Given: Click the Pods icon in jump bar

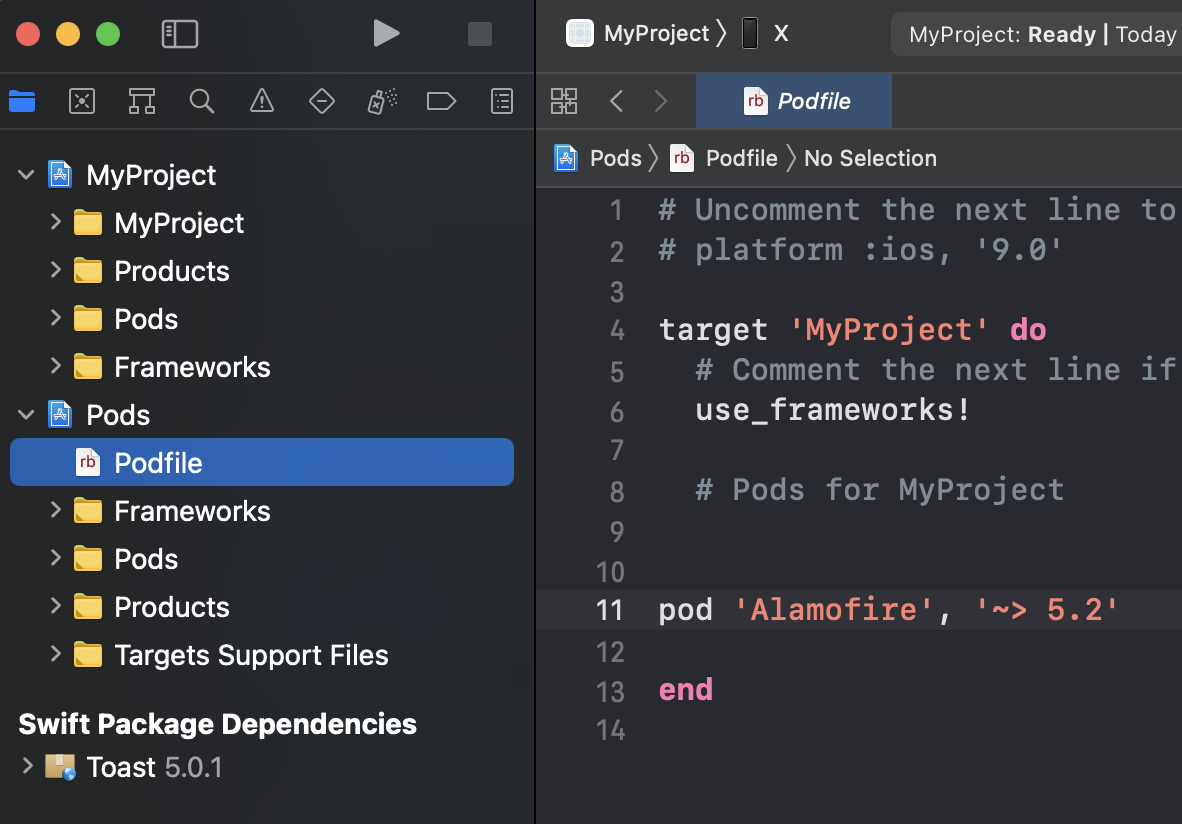Looking at the screenshot, I should 566,158.
